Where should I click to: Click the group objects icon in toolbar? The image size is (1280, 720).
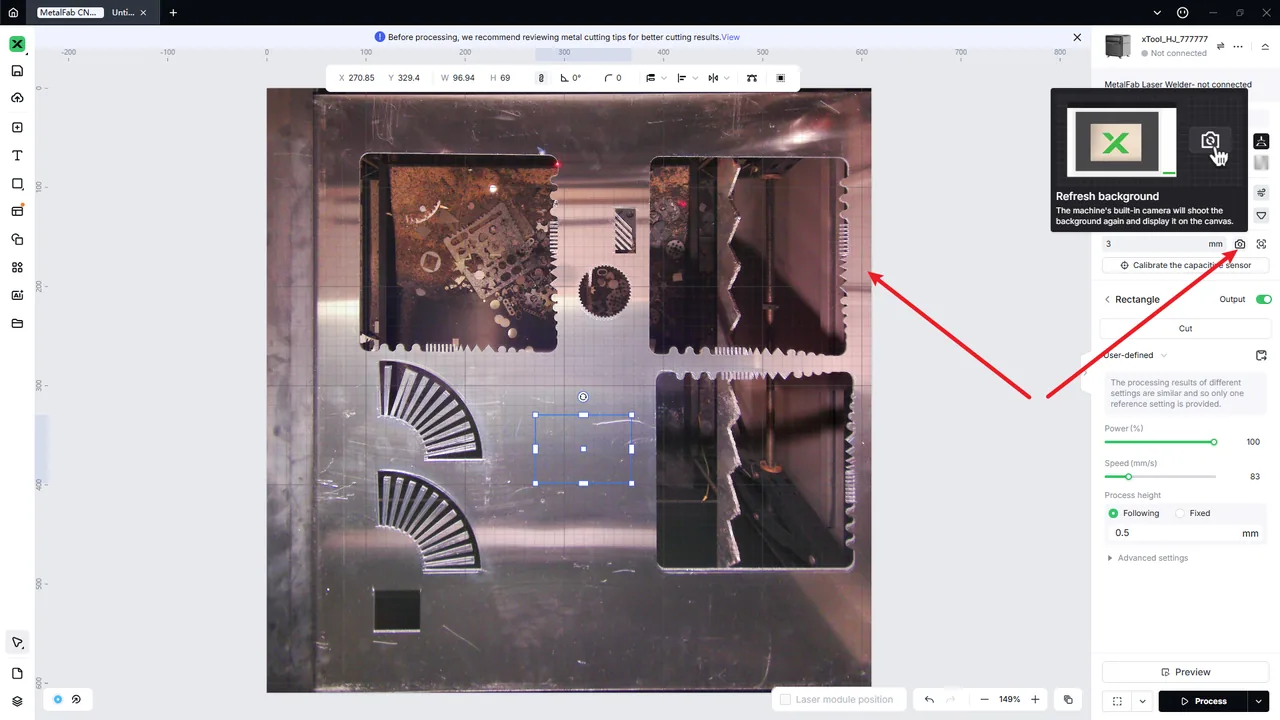(781, 78)
